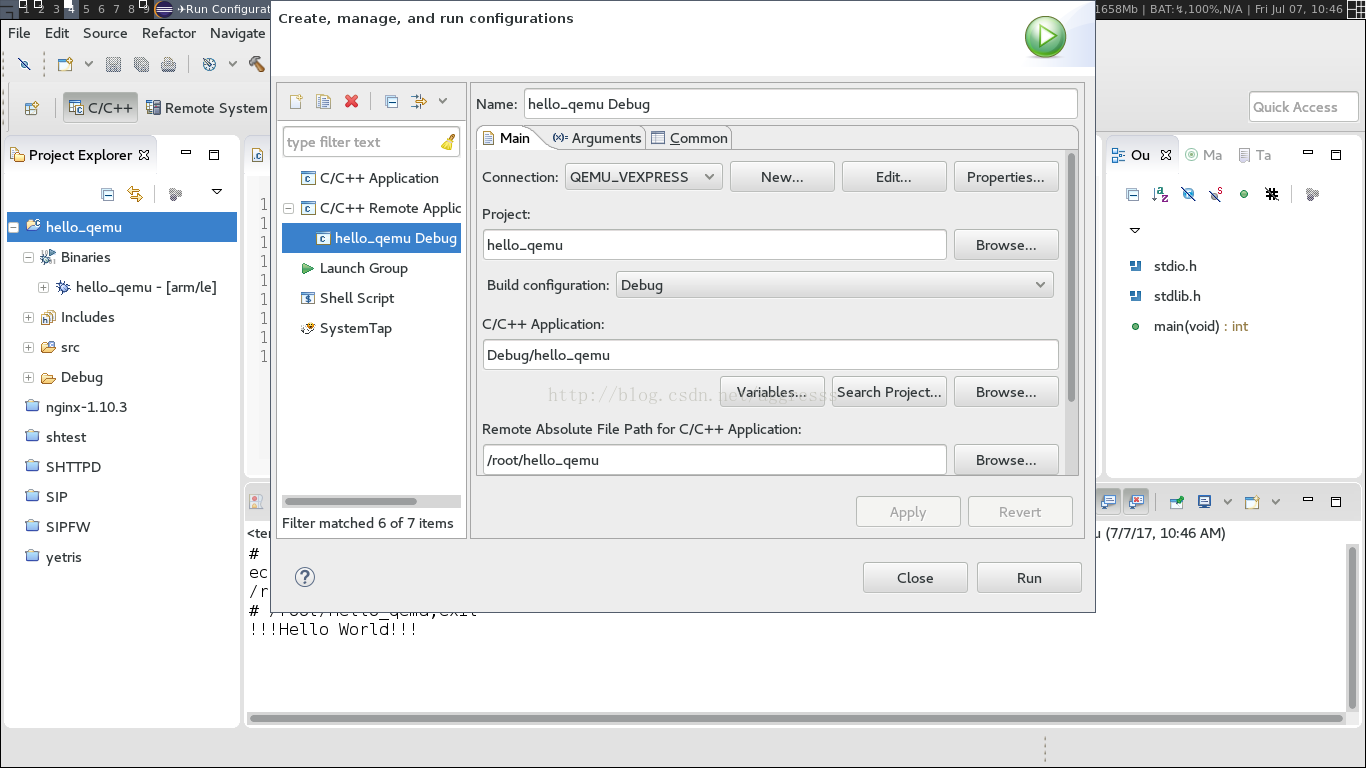Click the Remote Absolute File Path field
Viewport: 1366px width, 768px height.
tap(714, 460)
